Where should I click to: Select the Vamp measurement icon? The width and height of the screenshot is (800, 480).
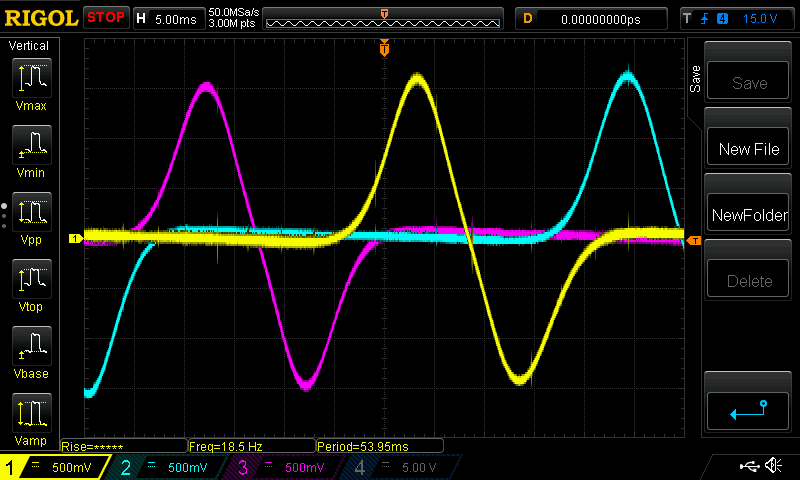[32, 413]
